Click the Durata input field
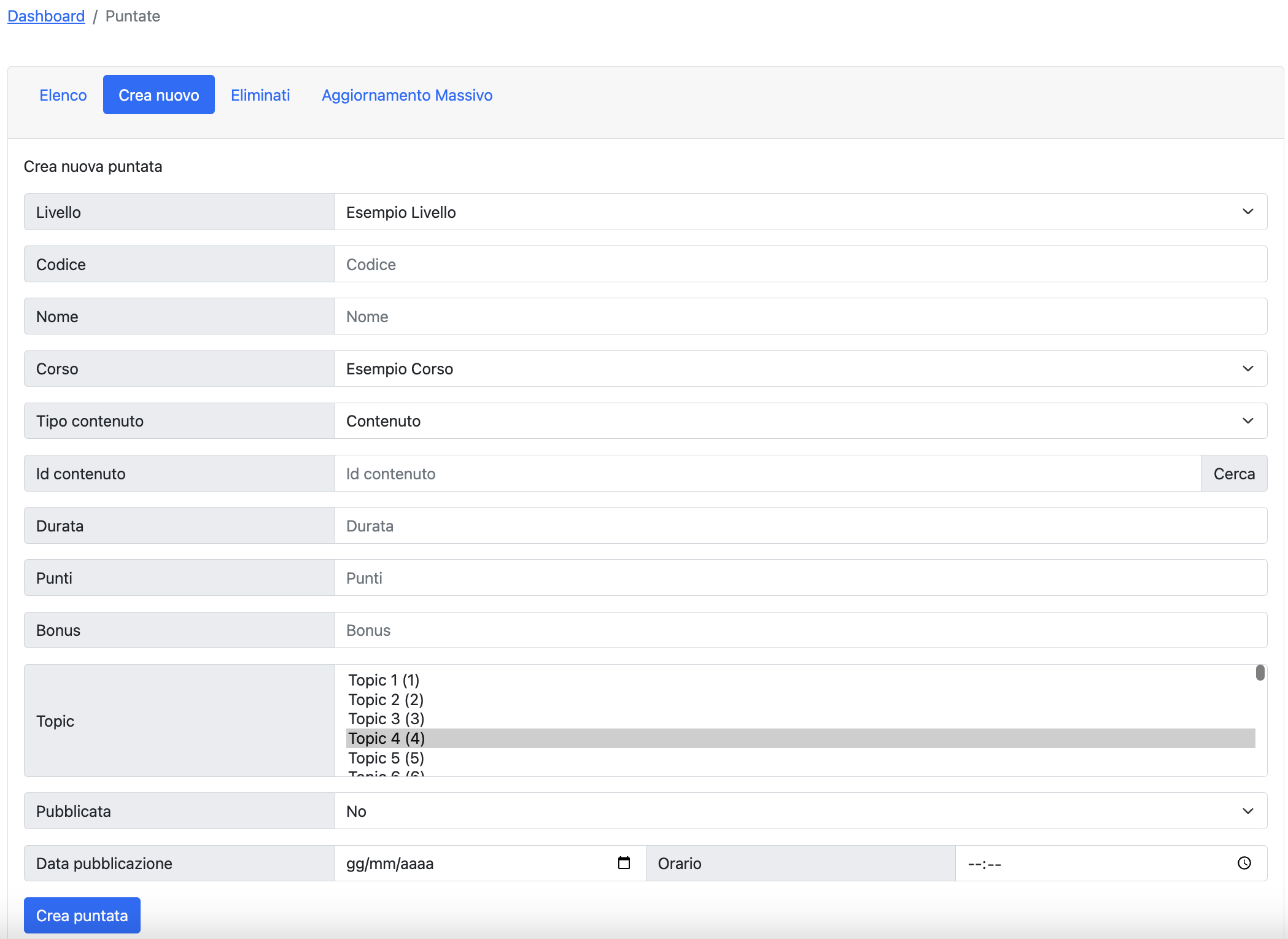This screenshot has height=939, width=1288. point(800,525)
